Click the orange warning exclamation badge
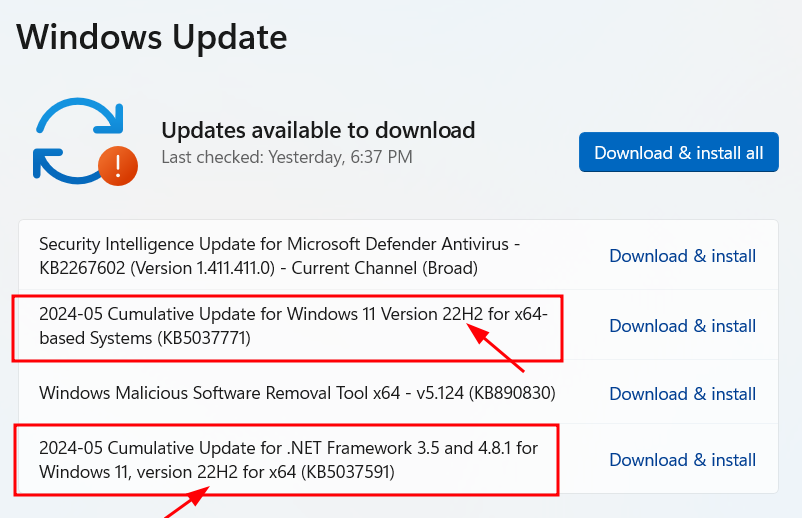 coord(118,163)
